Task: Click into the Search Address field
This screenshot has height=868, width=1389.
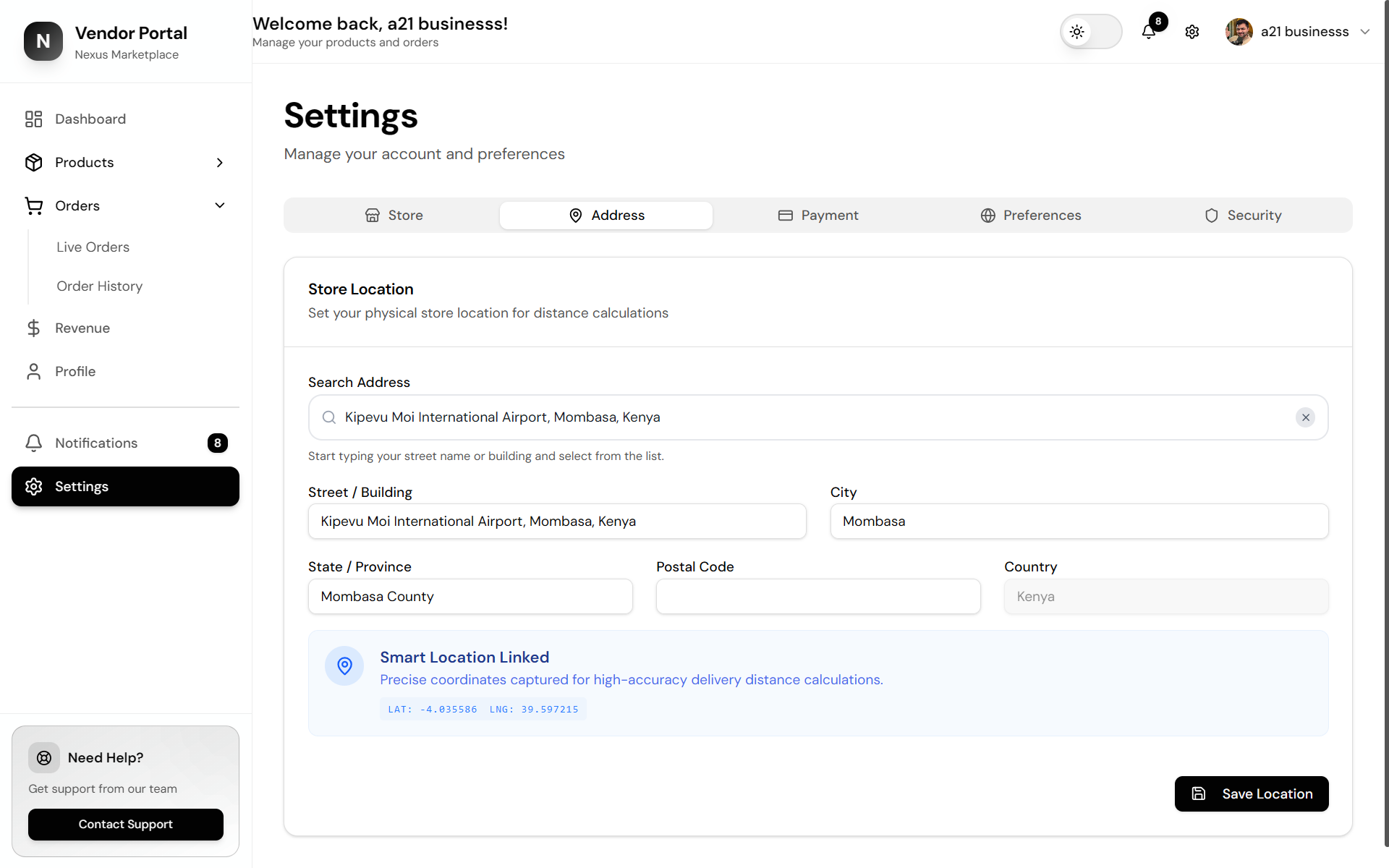Action: [818, 417]
